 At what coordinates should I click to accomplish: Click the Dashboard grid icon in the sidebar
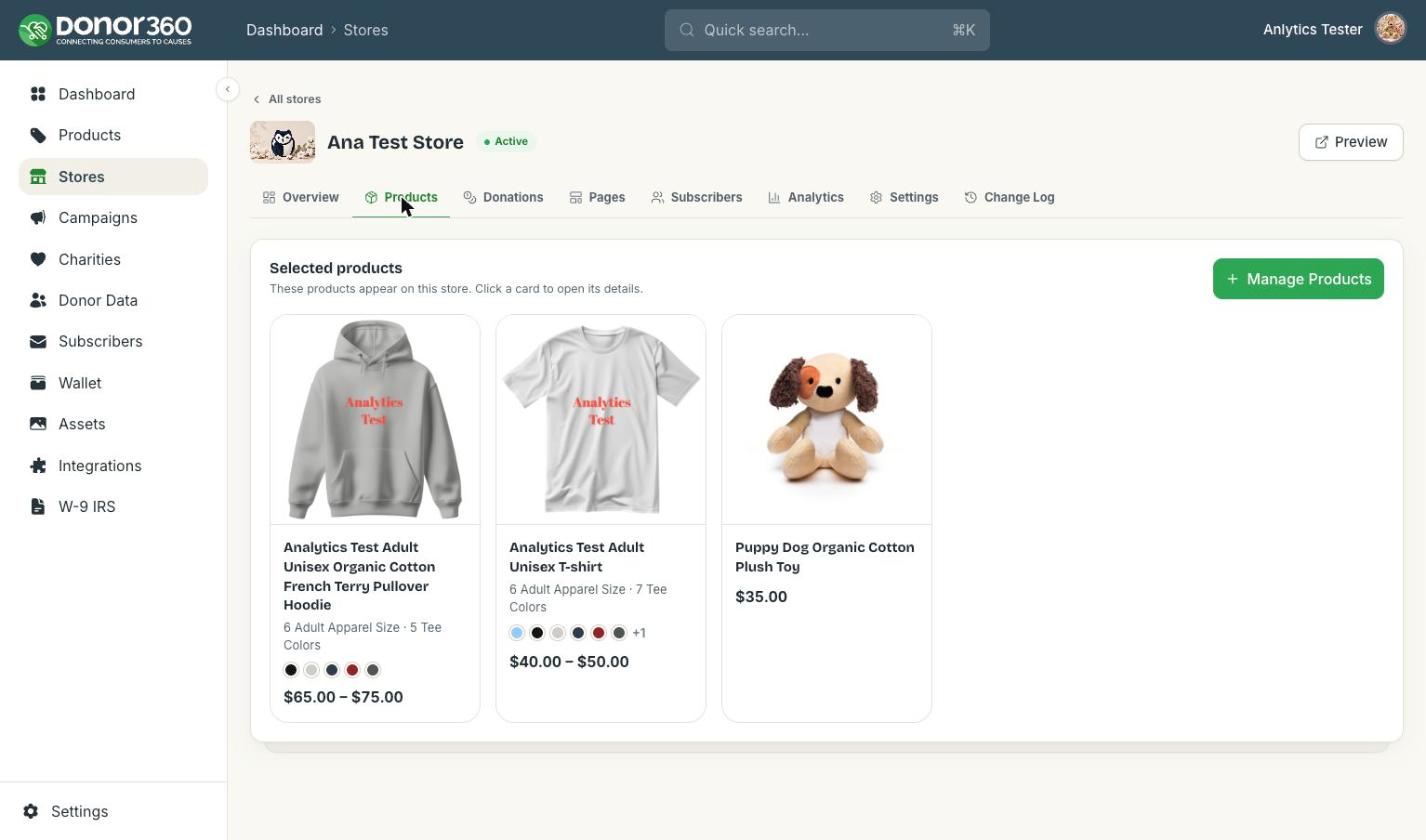(x=38, y=94)
